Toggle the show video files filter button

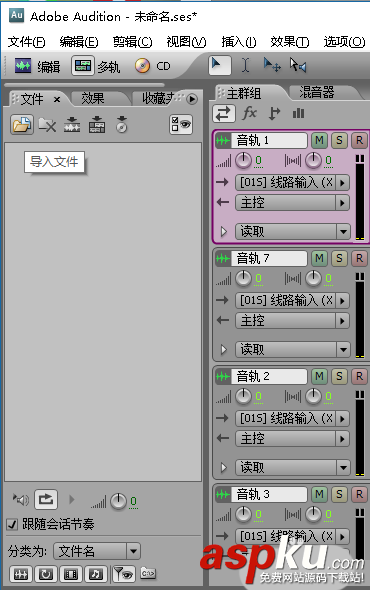click(x=71, y=574)
